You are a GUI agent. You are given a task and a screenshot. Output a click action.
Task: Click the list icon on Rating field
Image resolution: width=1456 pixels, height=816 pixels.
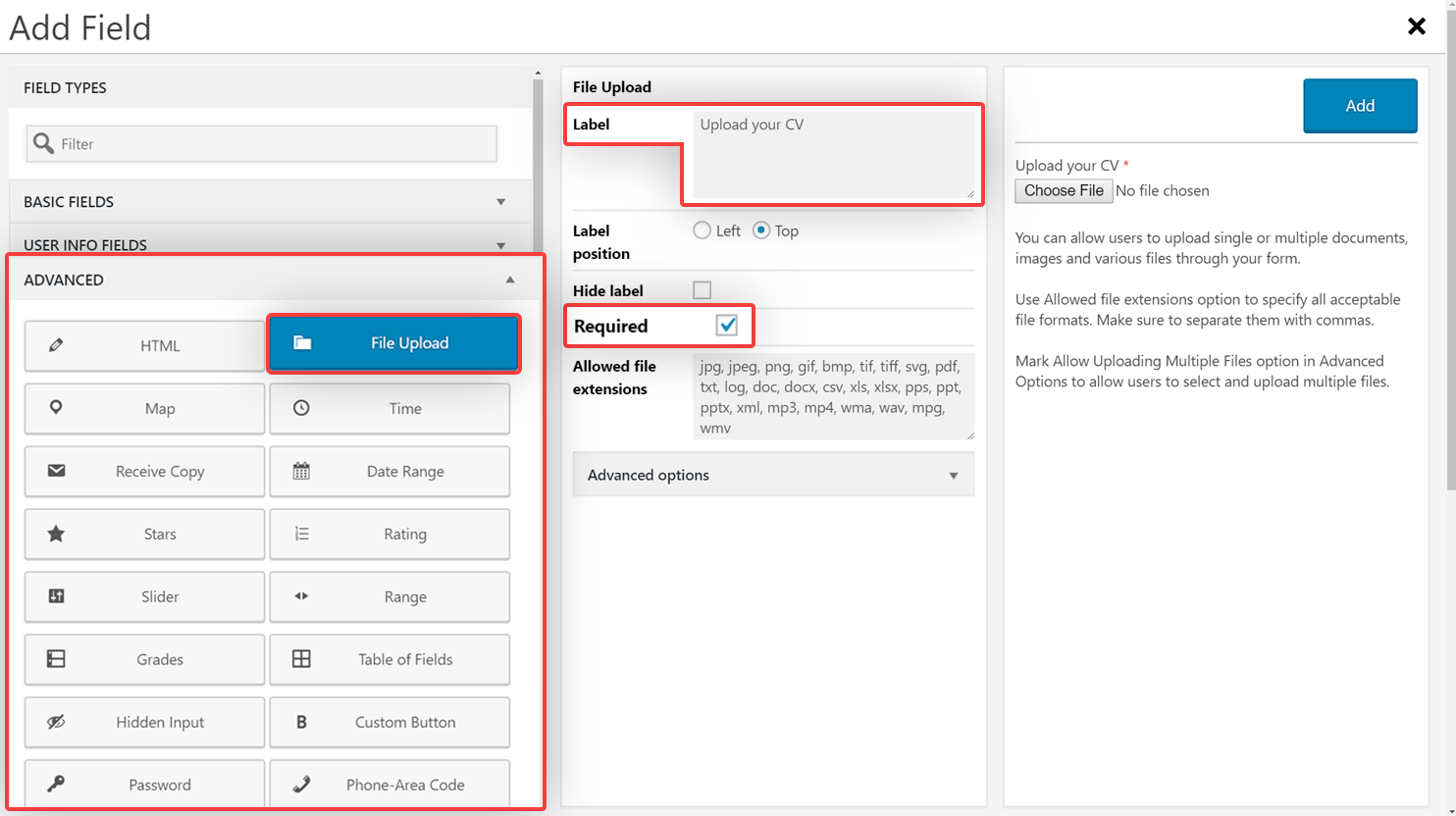pos(301,534)
